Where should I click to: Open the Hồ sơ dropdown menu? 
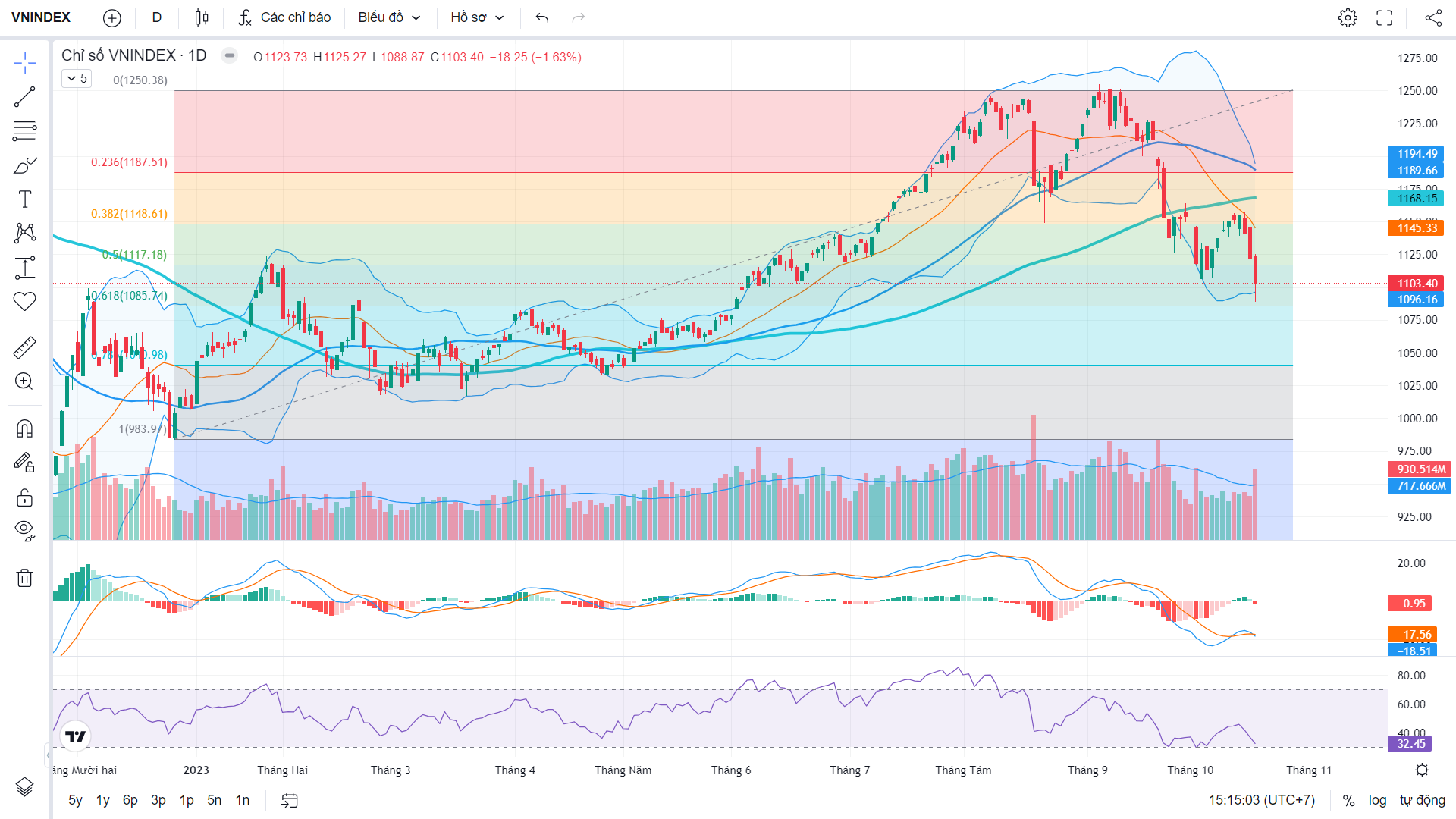(477, 17)
